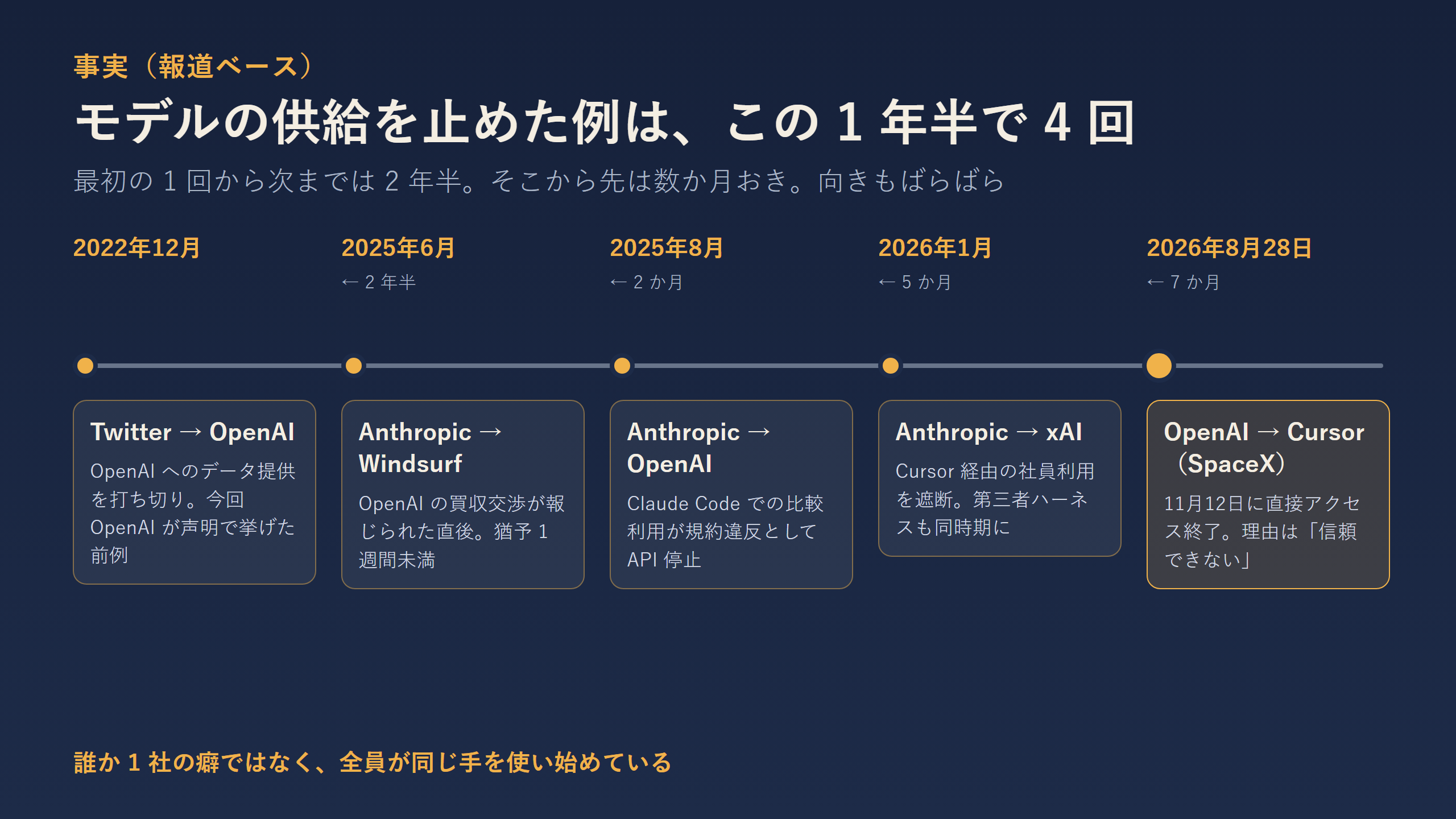Click the date label 2026年8月28日
This screenshot has height=819, width=1456.
coord(1229,248)
